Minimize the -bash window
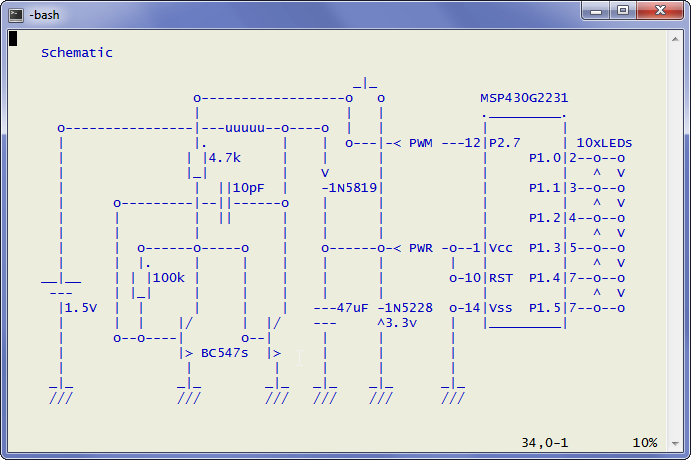This screenshot has width=691, height=460. tap(596, 11)
